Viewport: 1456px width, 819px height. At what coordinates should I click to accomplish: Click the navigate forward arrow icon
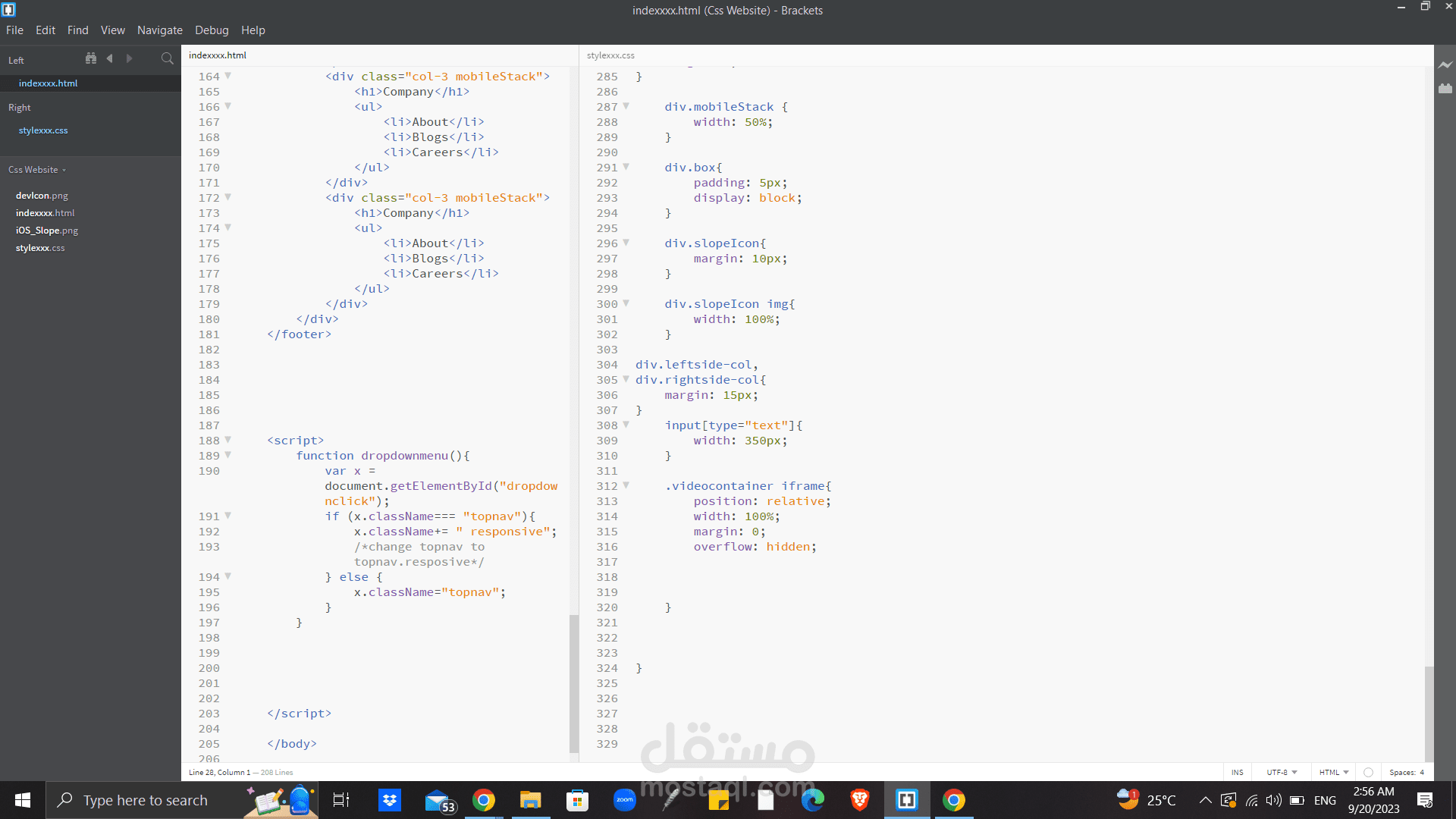click(x=129, y=58)
